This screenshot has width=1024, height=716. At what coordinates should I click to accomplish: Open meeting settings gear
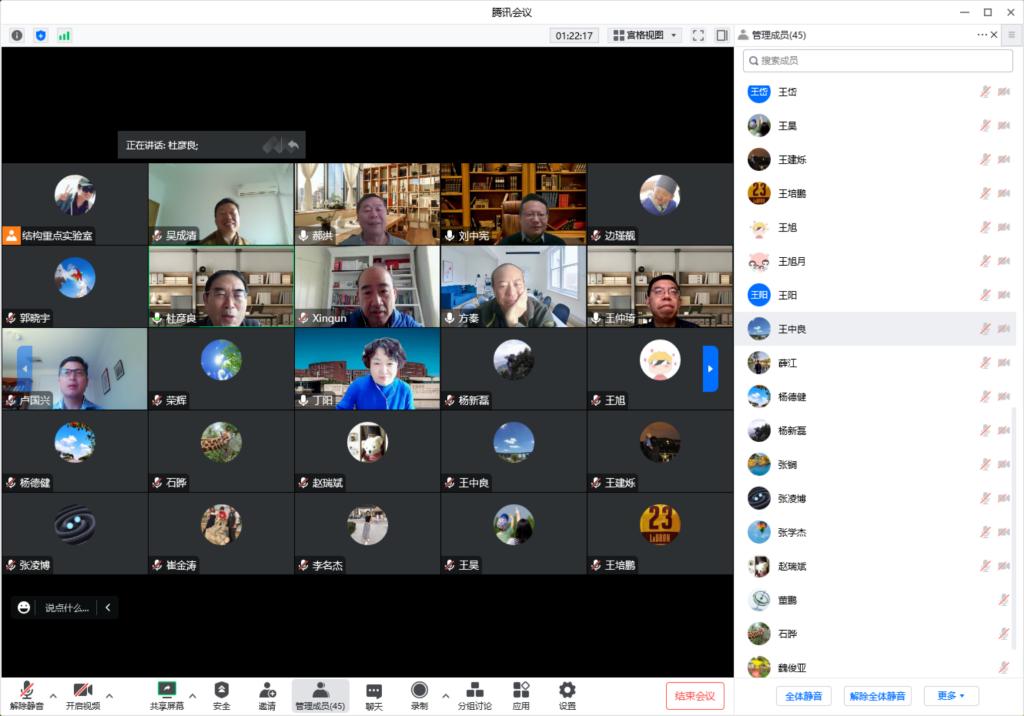(x=567, y=696)
